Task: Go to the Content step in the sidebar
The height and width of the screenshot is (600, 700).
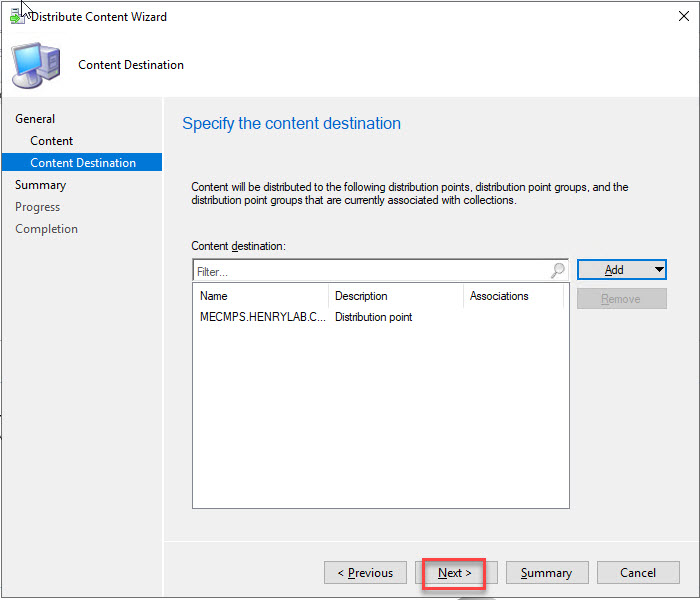Action: coord(52,141)
